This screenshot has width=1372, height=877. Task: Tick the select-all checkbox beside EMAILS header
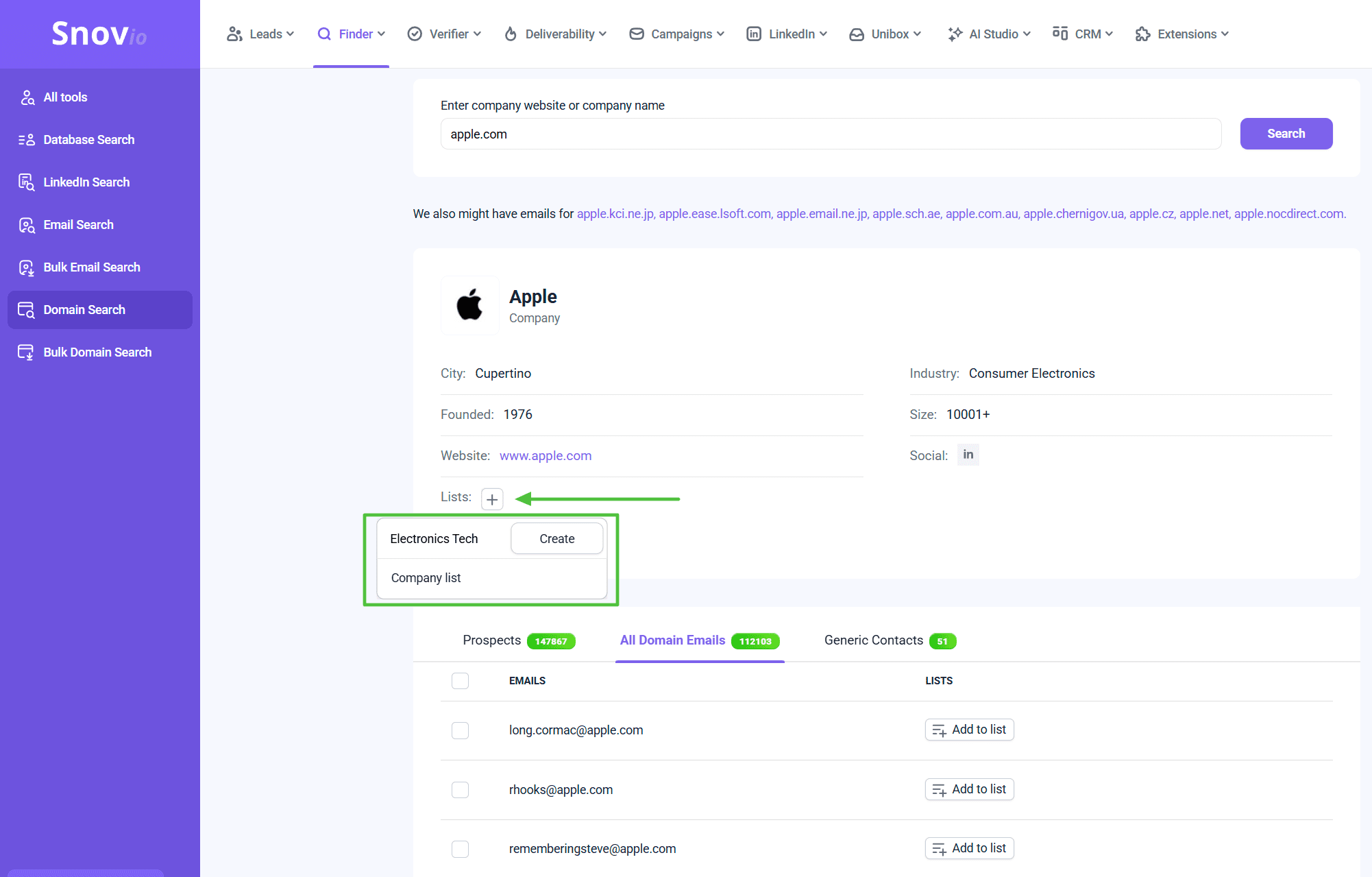pyautogui.click(x=460, y=681)
